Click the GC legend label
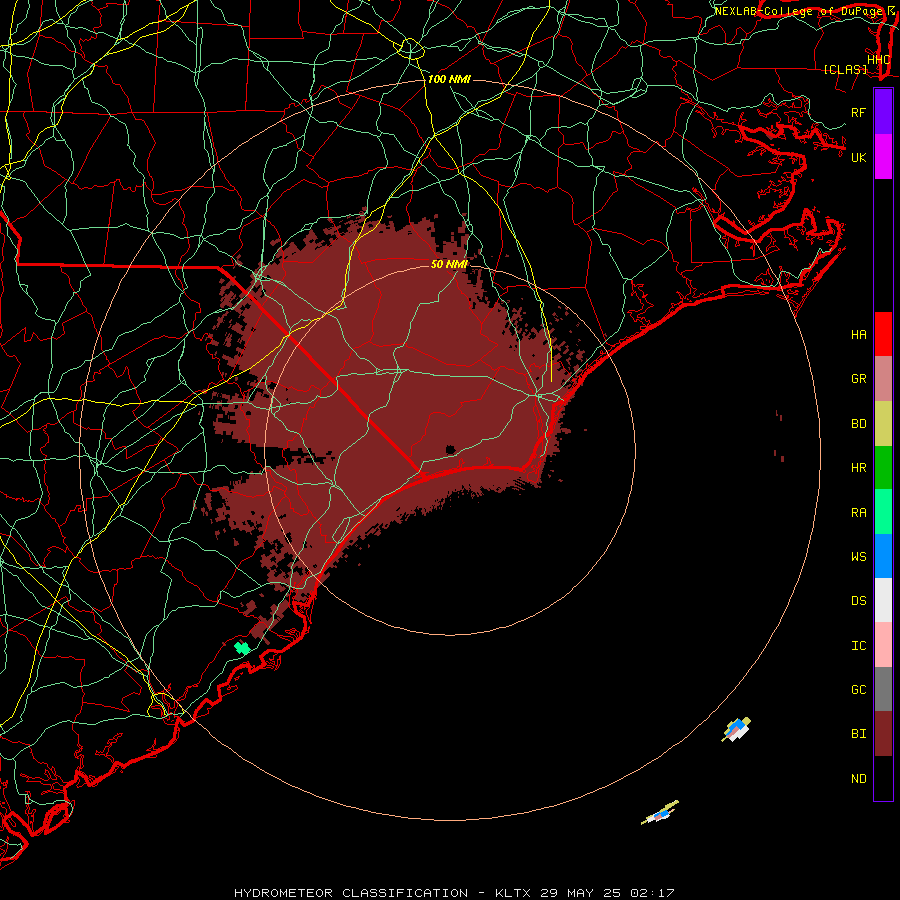Image resolution: width=900 pixels, height=900 pixels. tap(858, 690)
